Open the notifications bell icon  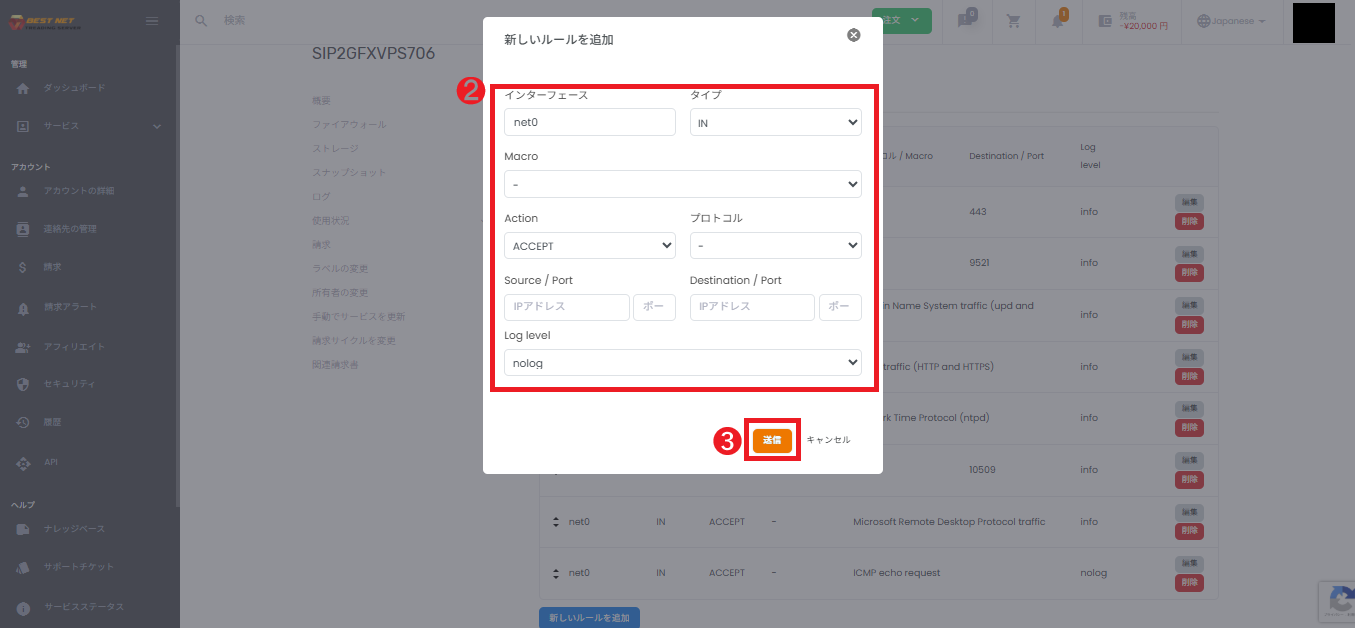pos(1058,21)
